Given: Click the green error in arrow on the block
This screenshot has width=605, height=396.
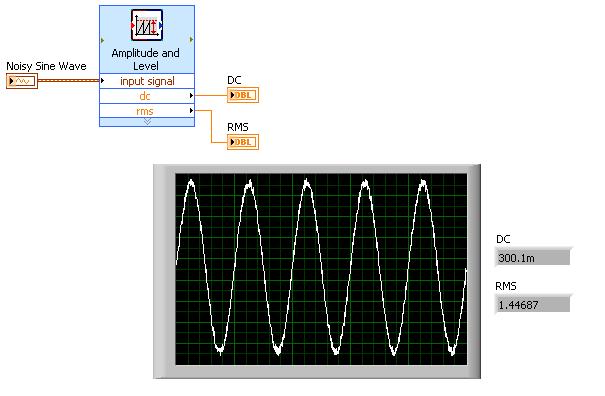Looking at the screenshot, I should click(x=102, y=40).
